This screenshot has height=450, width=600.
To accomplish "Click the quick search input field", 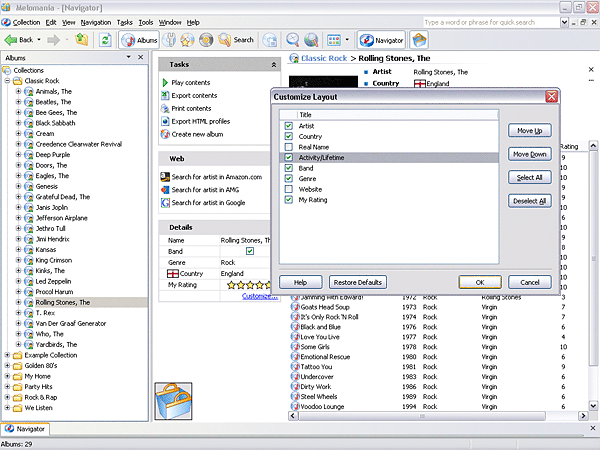I will [491, 22].
